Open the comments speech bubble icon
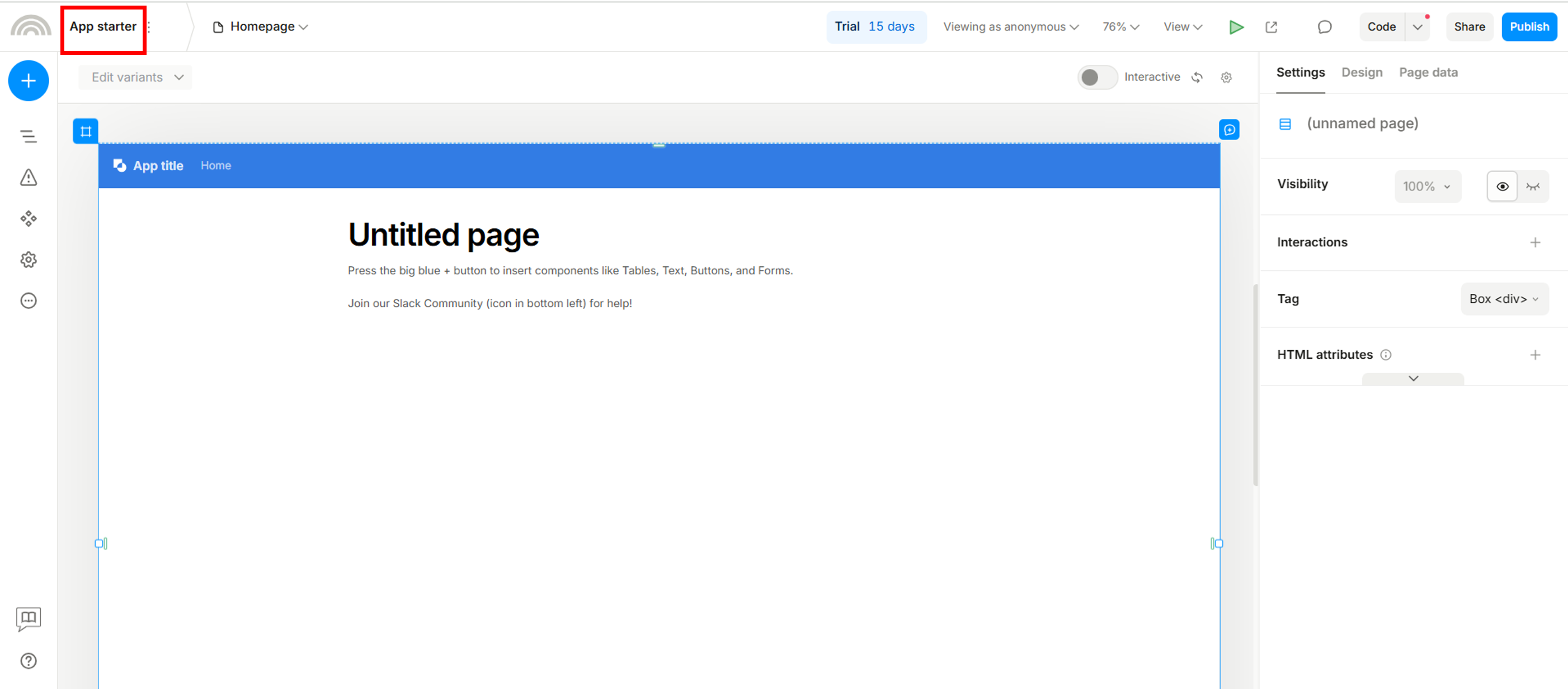Viewport: 1568px width, 689px height. pos(1325,27)
